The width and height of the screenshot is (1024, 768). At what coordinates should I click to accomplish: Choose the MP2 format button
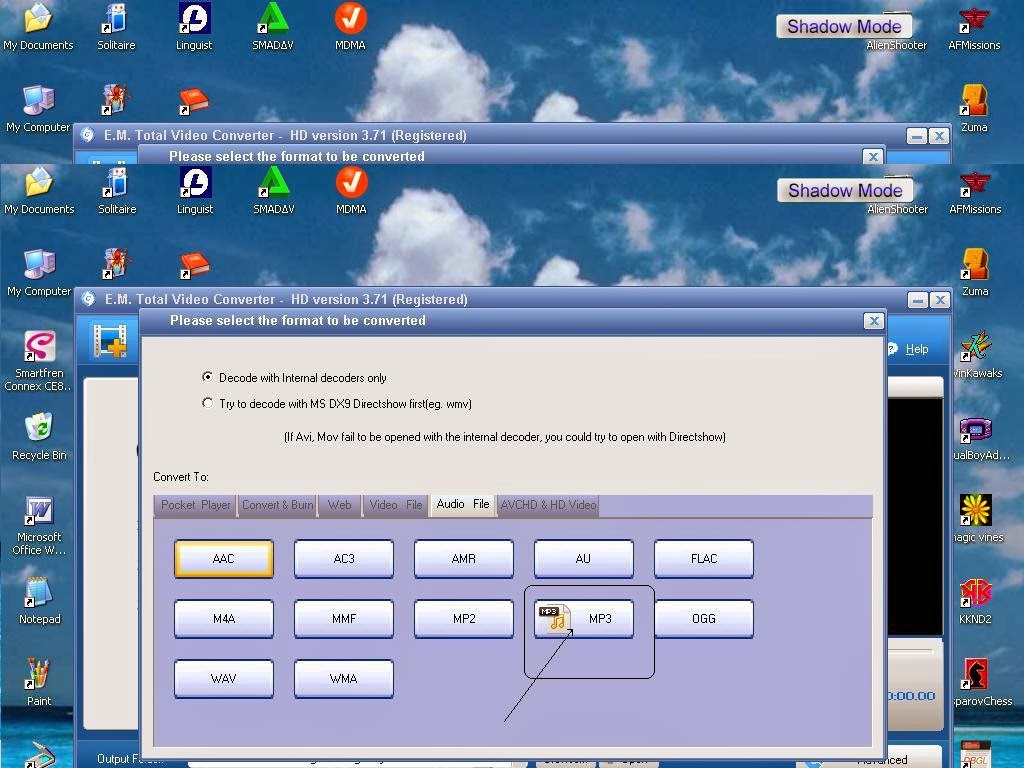point(464,618)
